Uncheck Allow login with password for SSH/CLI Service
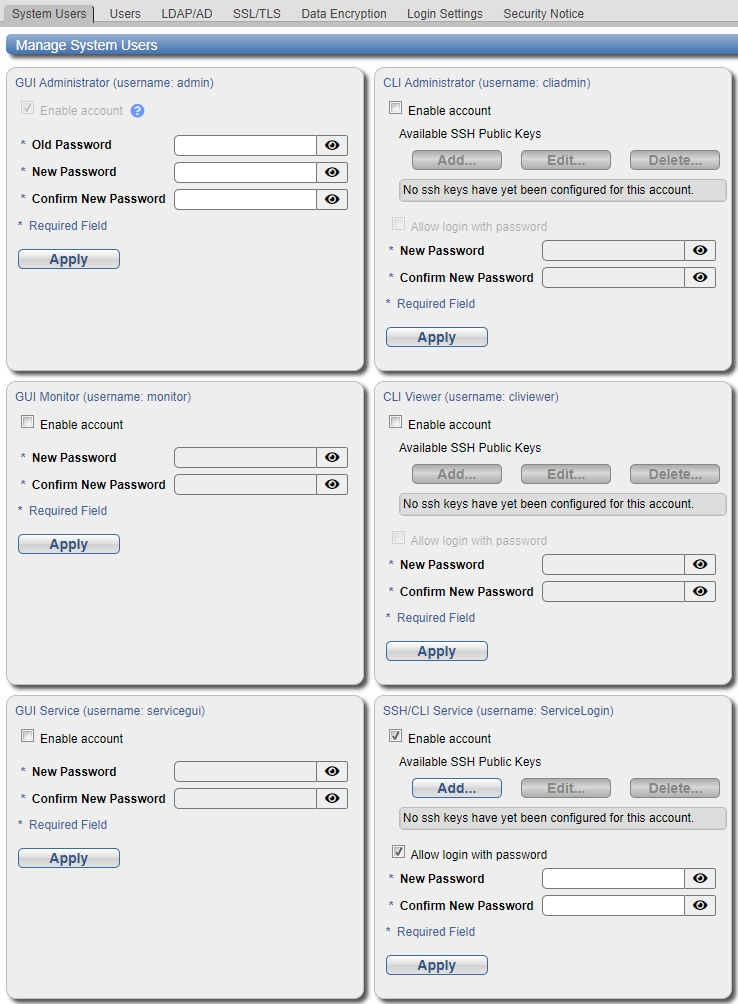738x1004 pixels. pyautogui.click(x=399, y=853)
